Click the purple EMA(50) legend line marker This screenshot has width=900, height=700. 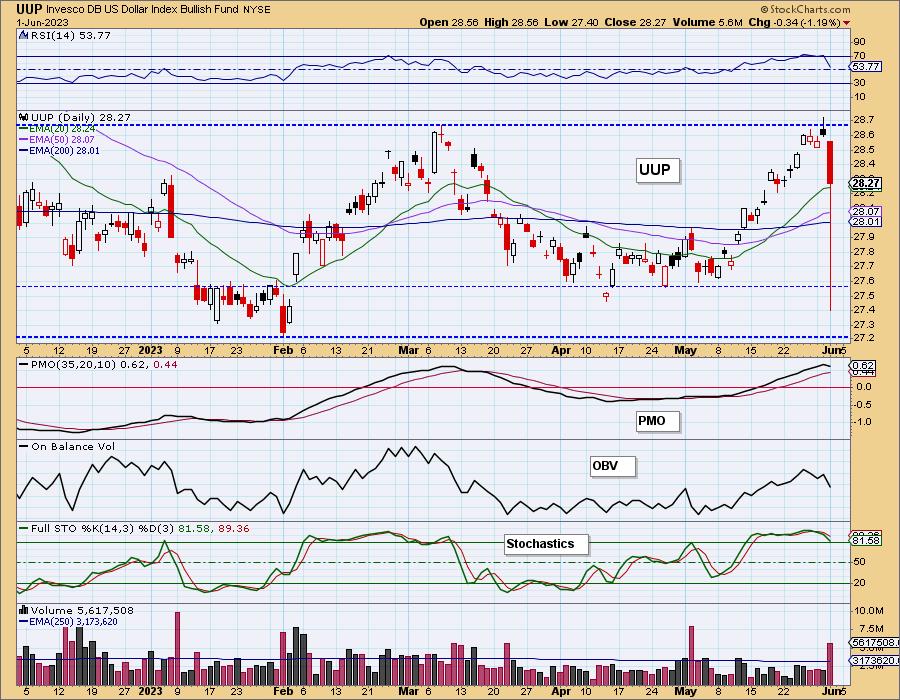24,139
